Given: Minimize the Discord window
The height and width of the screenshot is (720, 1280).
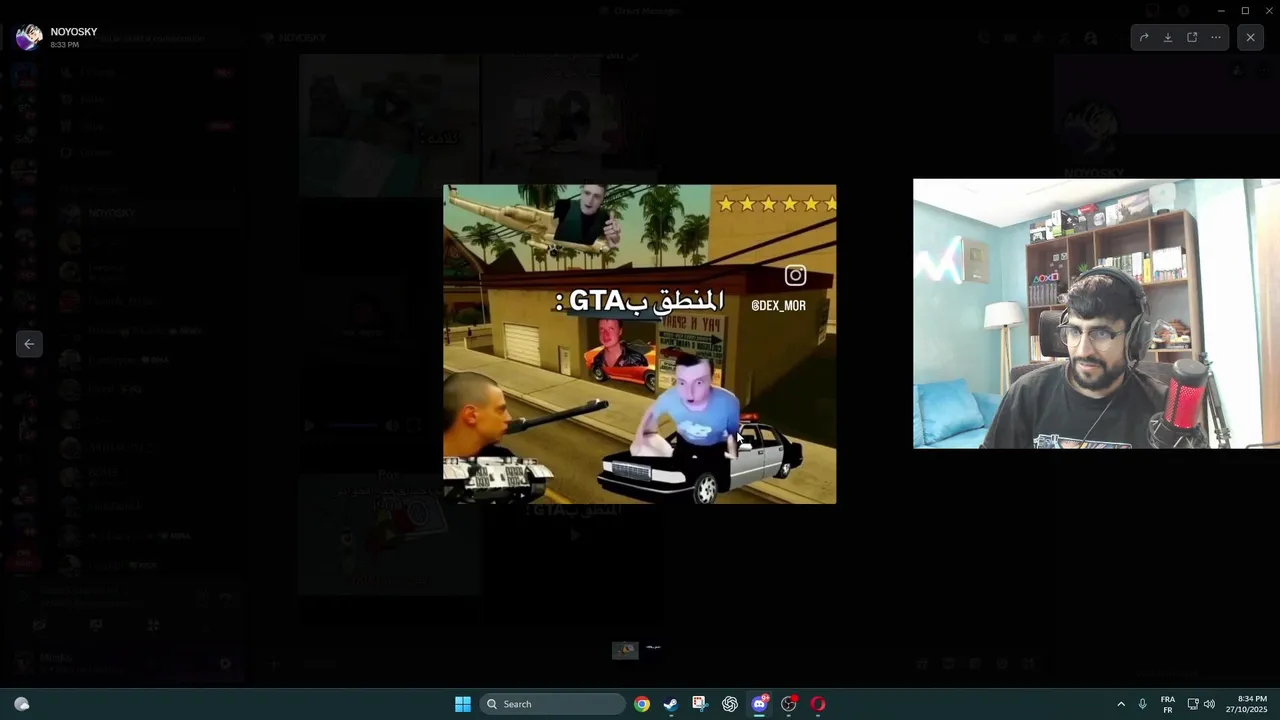Looking at the screenshot, I should tap(1221, 11).
